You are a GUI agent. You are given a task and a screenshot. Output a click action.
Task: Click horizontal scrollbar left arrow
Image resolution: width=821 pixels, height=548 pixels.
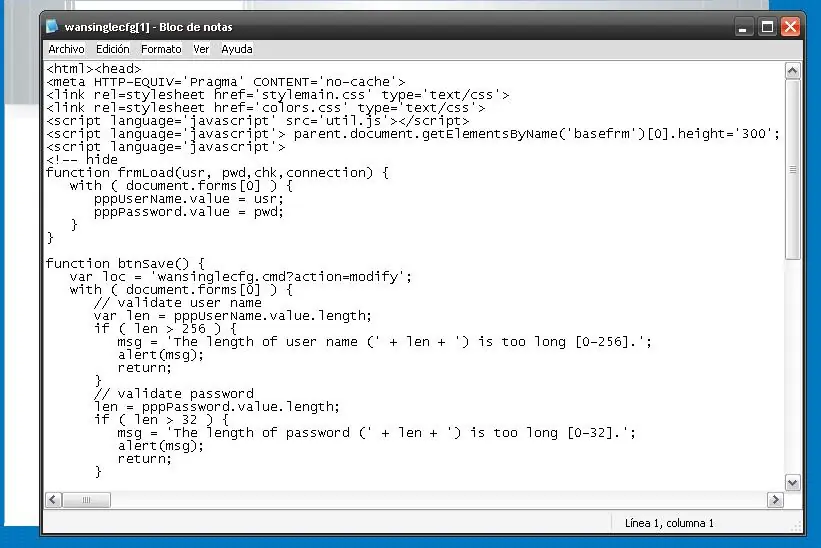pos(53,500)
